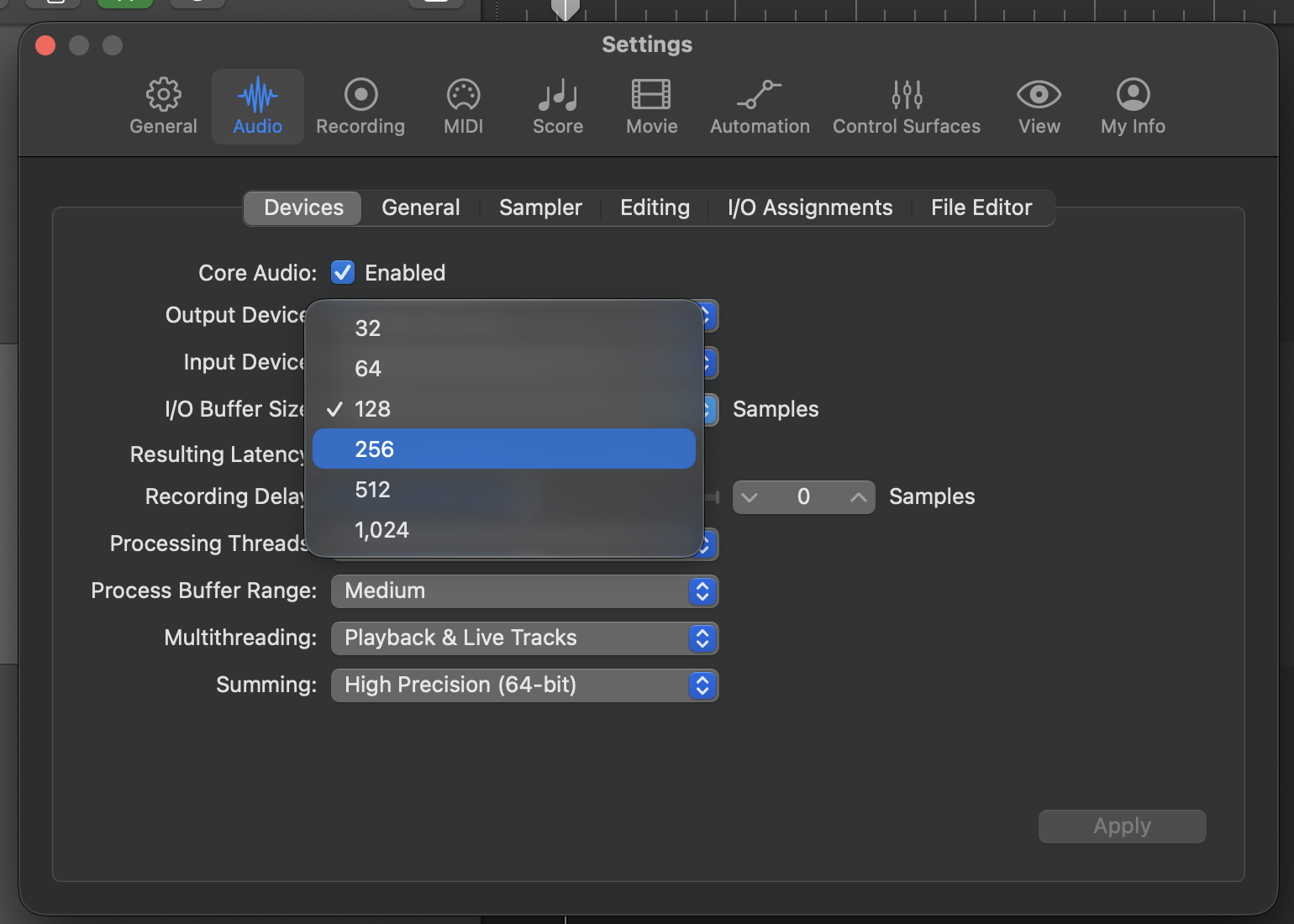Click the Recording Delay value field
Viewport: 1294px width, 924px height.
click(803, 497)
